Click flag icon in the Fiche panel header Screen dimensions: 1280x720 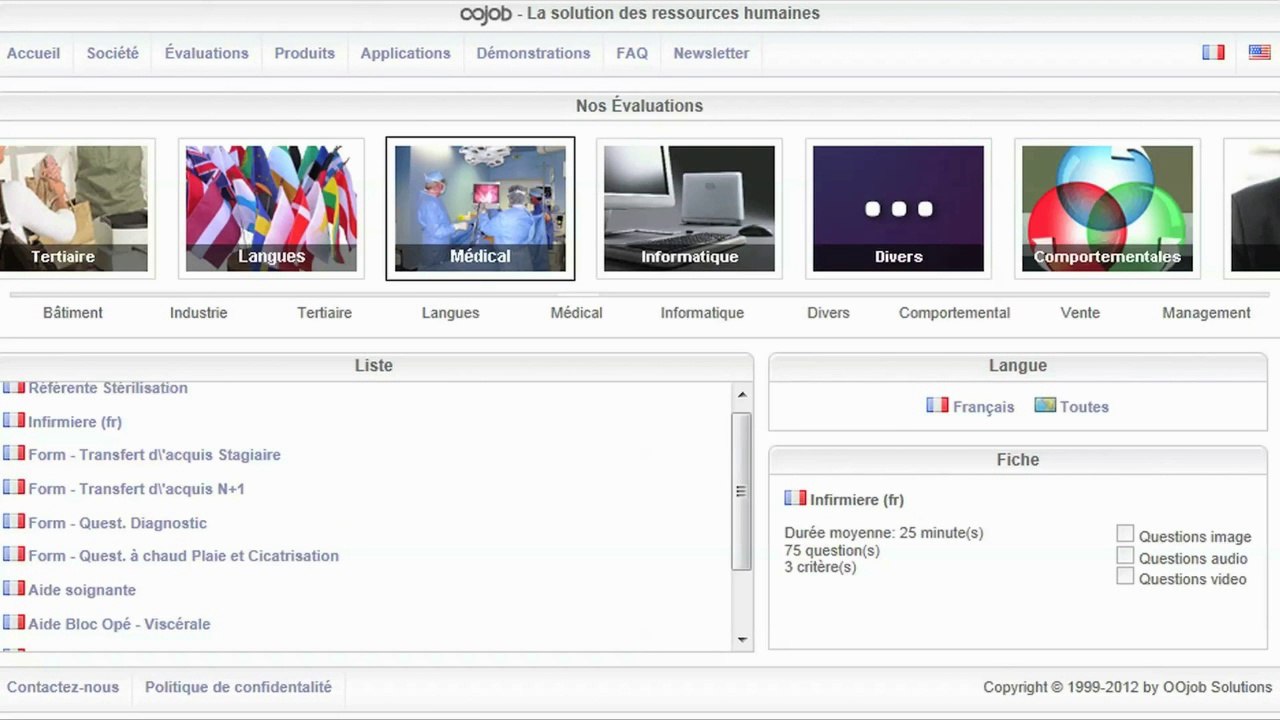795,498
